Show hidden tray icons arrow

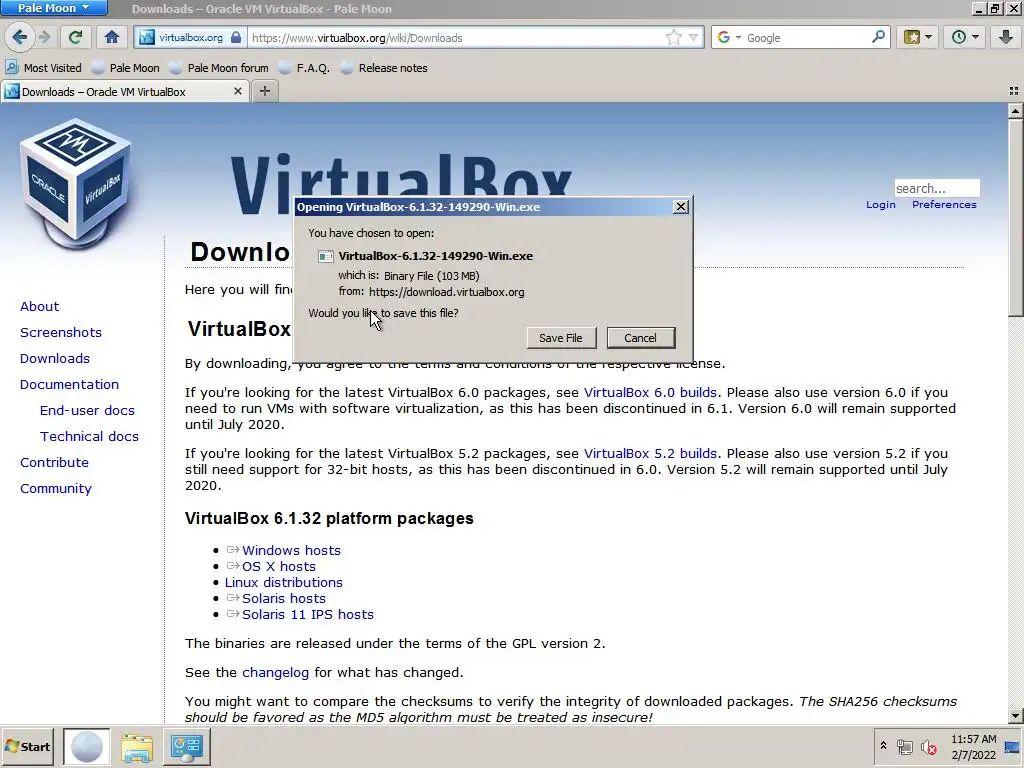point(884,746)
